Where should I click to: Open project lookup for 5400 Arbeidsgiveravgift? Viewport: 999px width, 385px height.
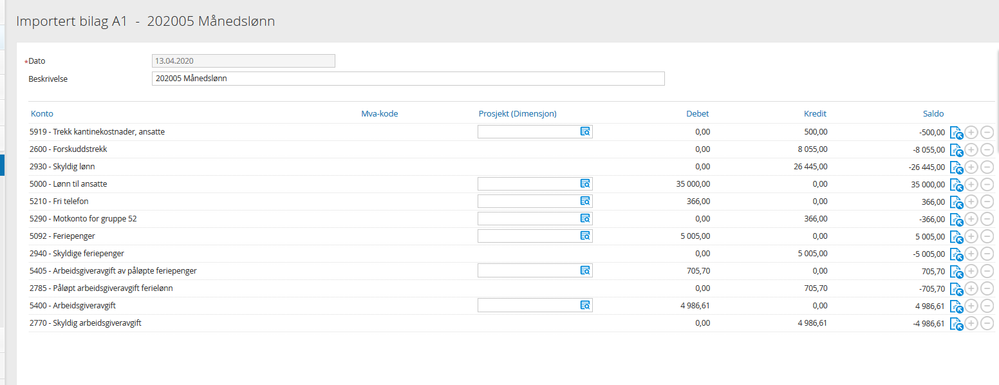pyautogui.click(x=586, y=305)
